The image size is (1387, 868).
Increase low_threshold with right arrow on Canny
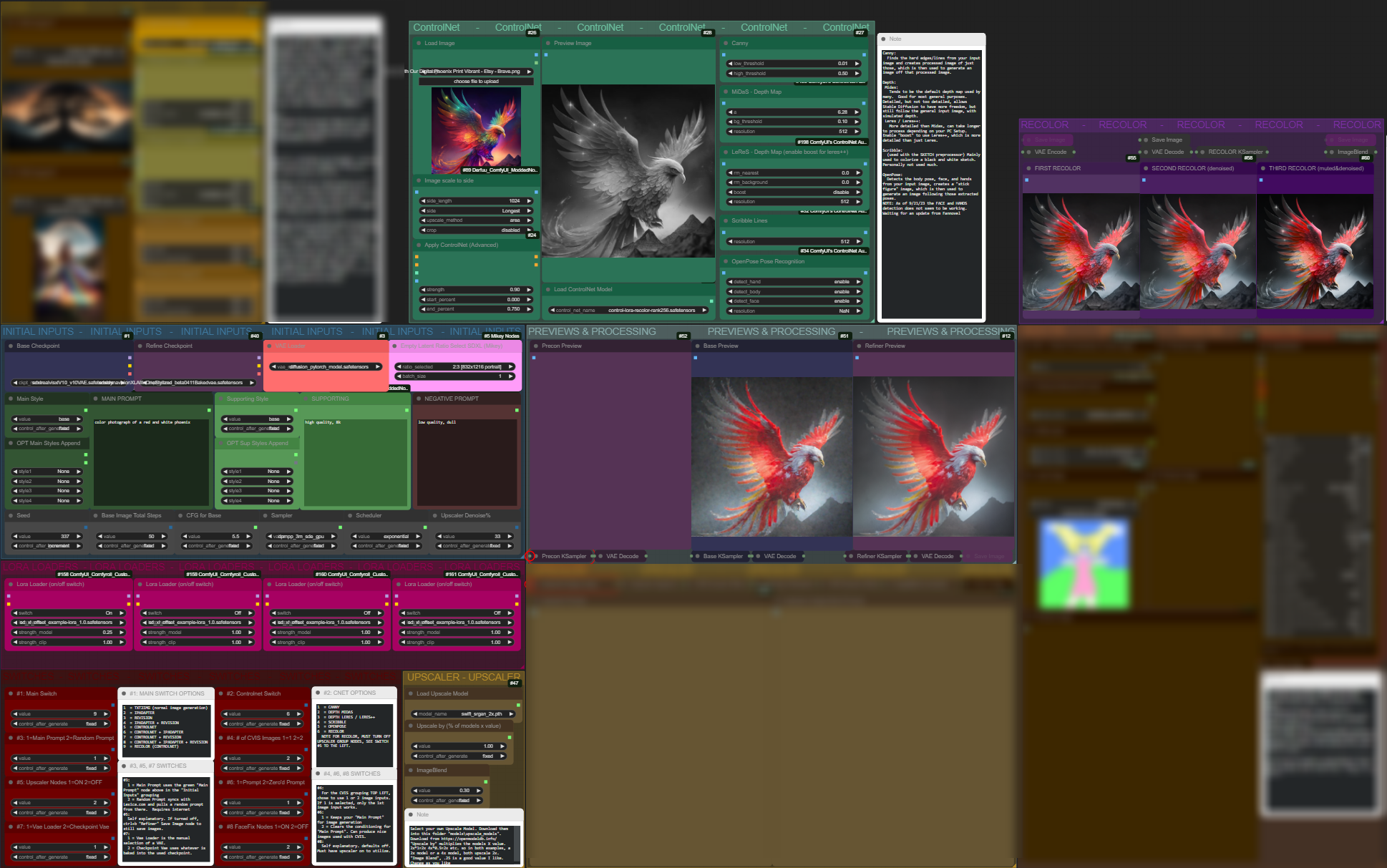[x=857, y=64]
